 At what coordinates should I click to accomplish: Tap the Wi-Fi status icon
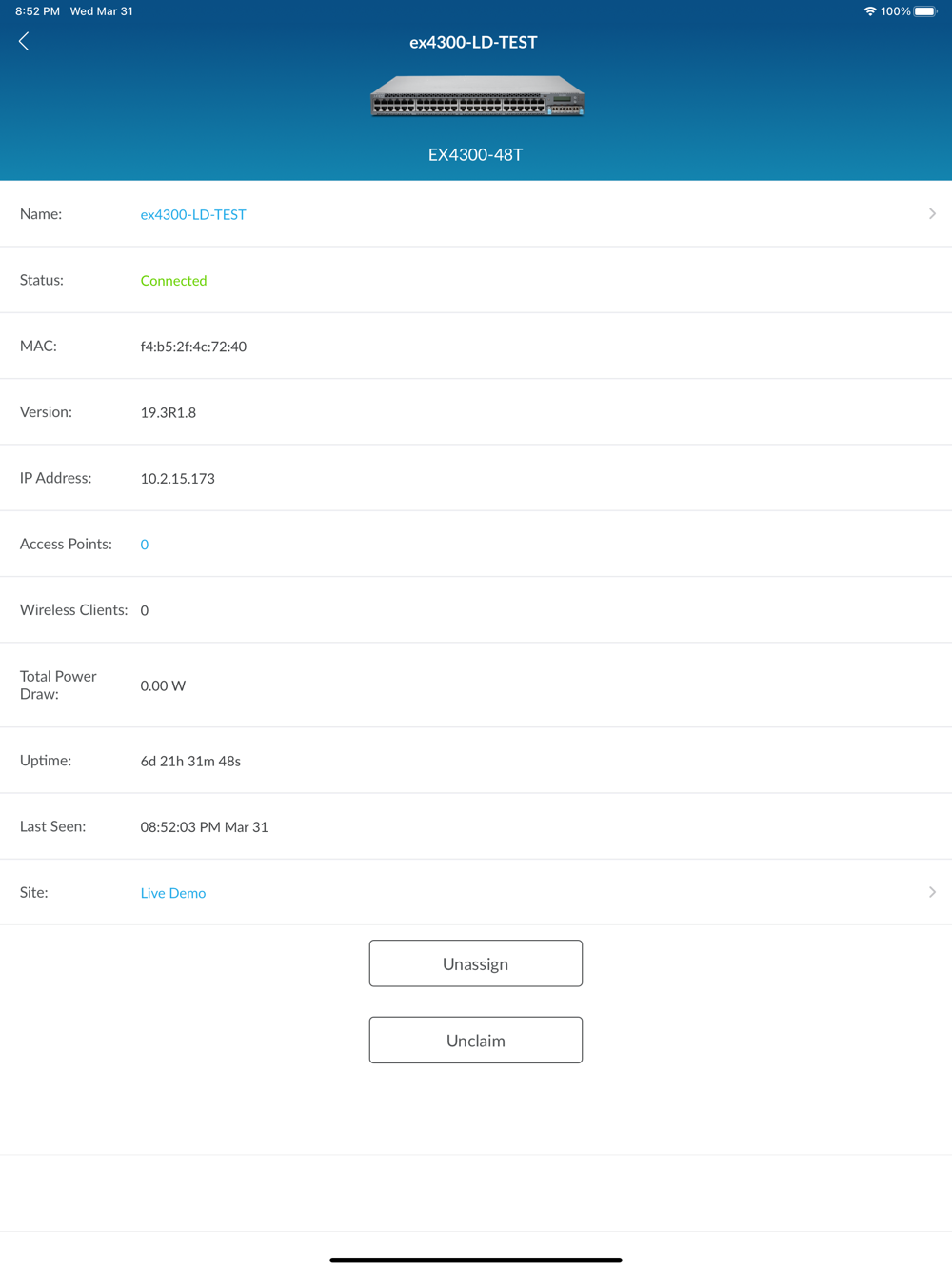click(x=870, y=11)
